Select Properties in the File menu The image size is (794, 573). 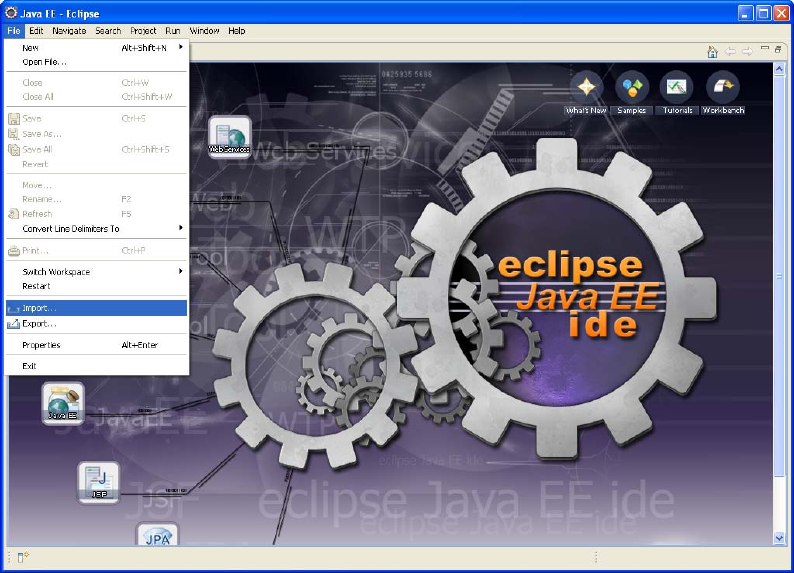point(96,345)
